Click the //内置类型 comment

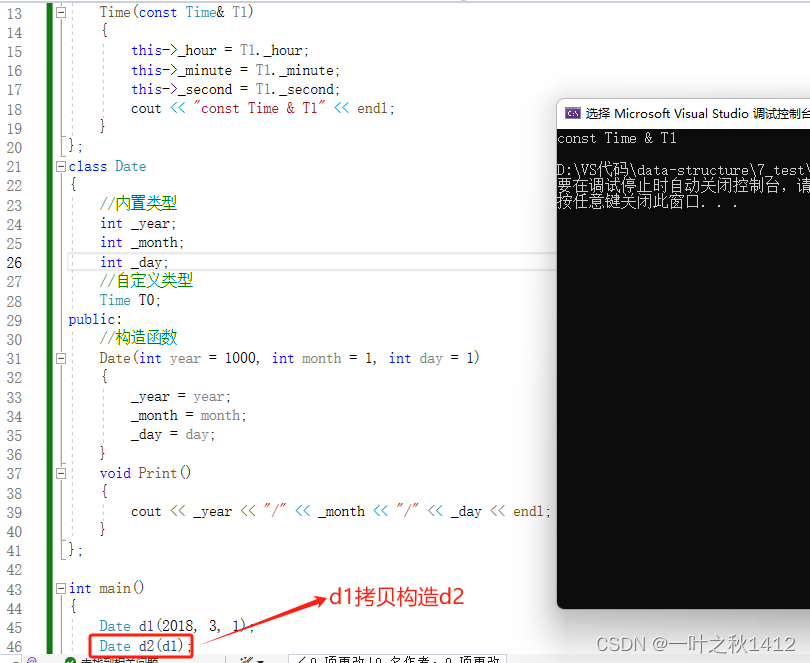[138, 203]
